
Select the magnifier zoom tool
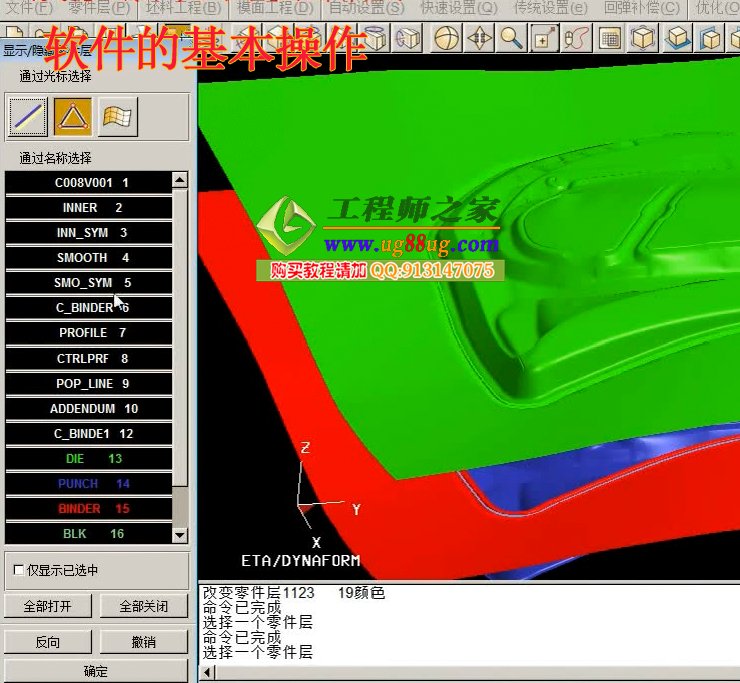(x=512, y=39)
